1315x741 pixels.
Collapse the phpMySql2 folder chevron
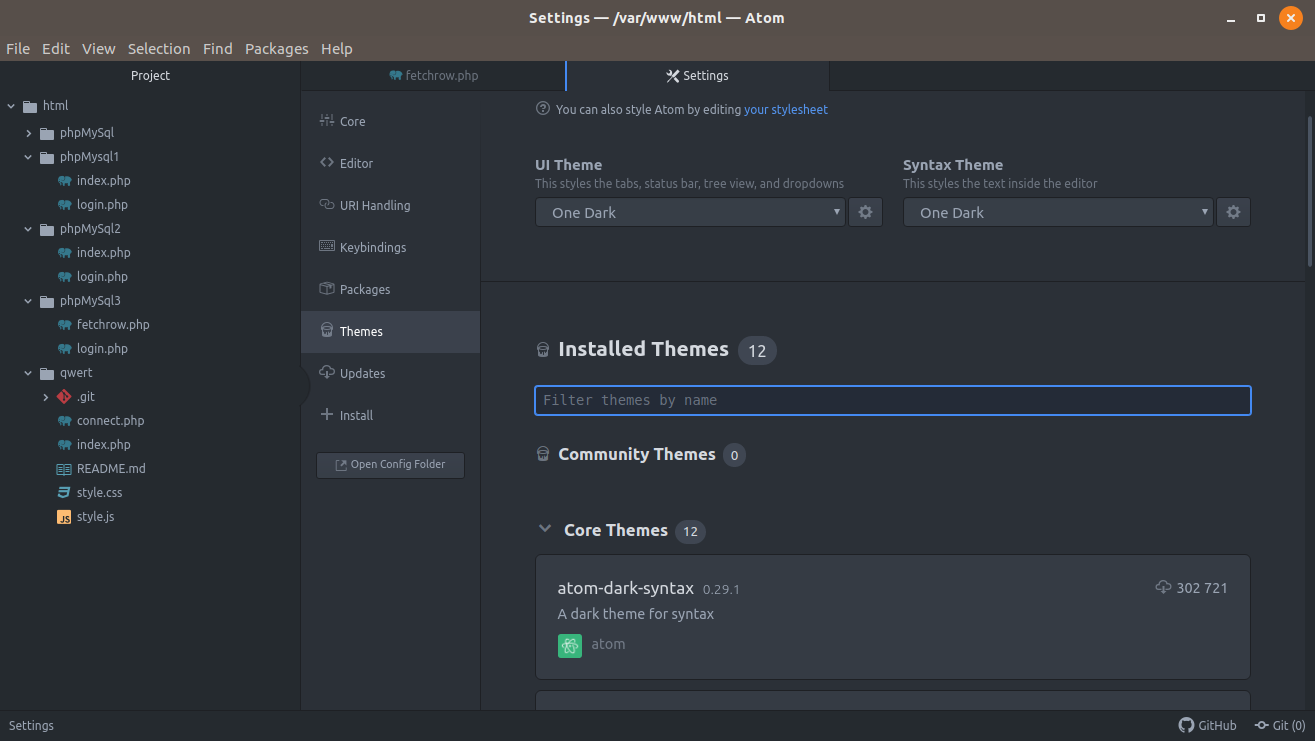pos(29,229)
